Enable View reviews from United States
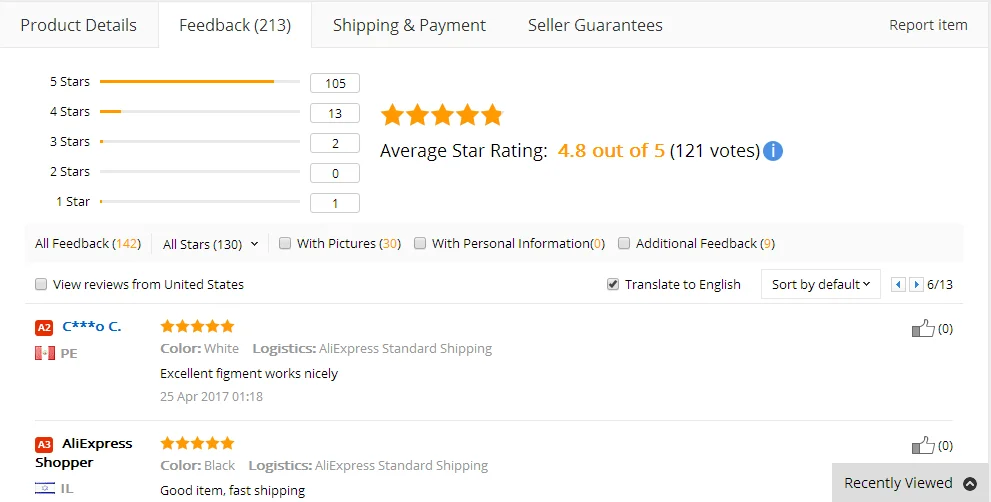 click(41, 284)
